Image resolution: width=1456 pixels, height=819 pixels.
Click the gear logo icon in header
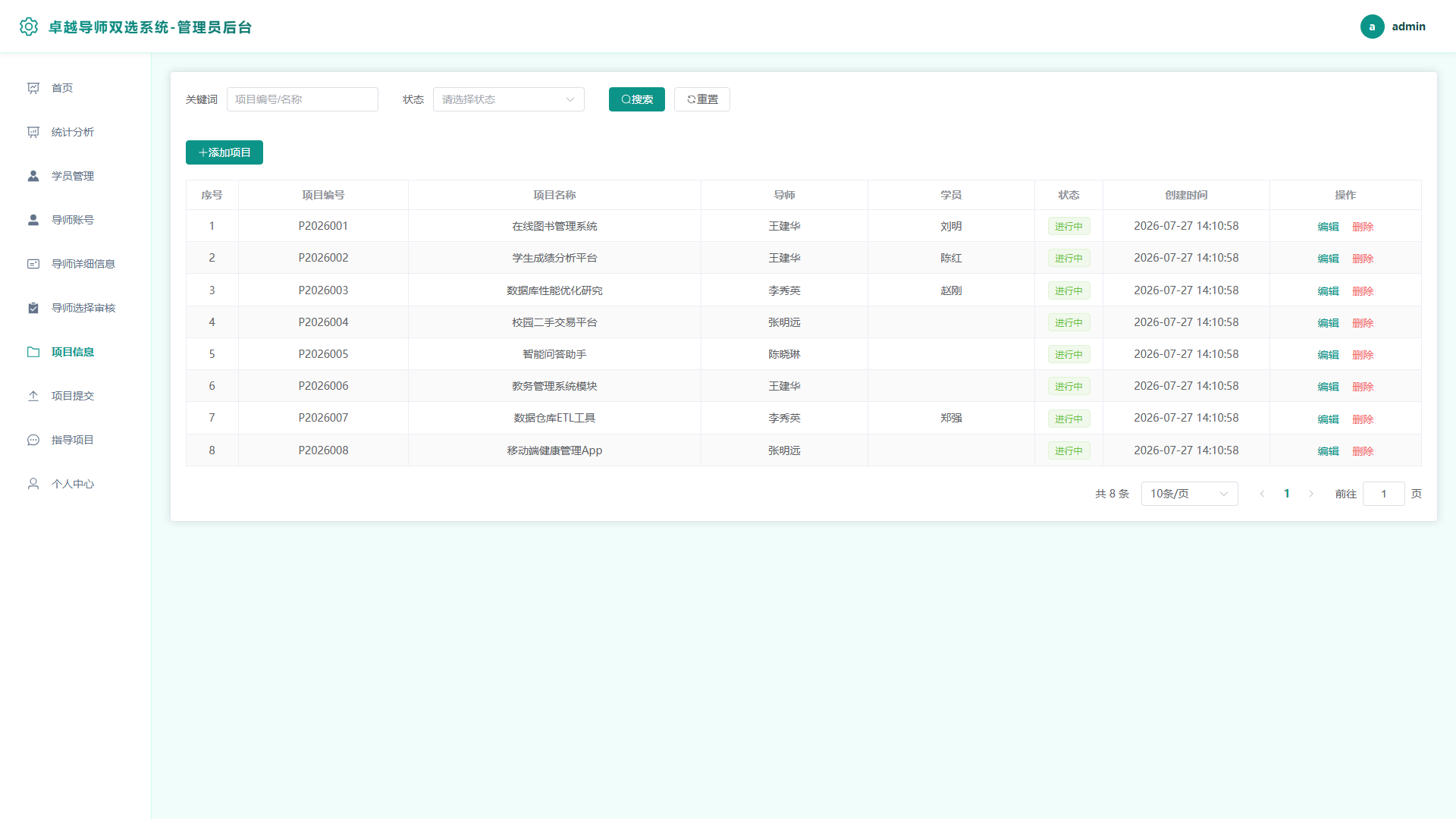(29, 27)
